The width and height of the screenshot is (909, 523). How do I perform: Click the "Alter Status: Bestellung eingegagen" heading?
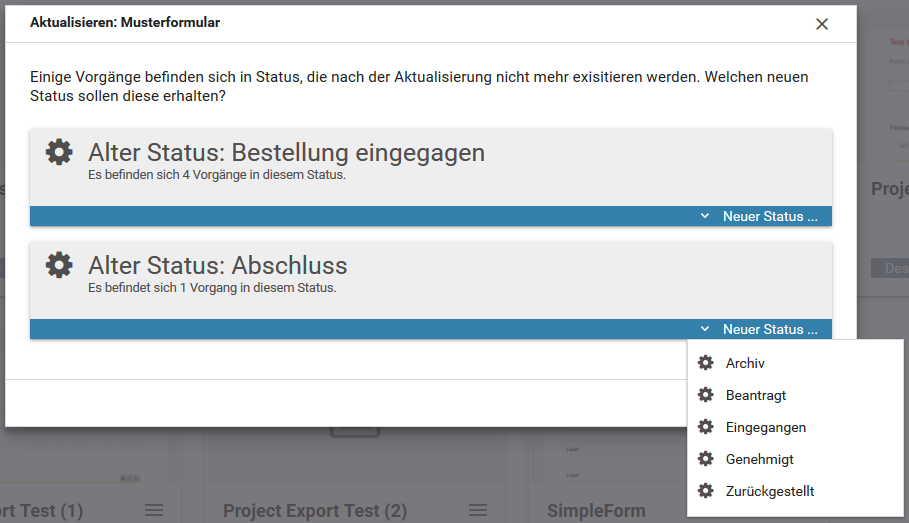pos(286,153)
